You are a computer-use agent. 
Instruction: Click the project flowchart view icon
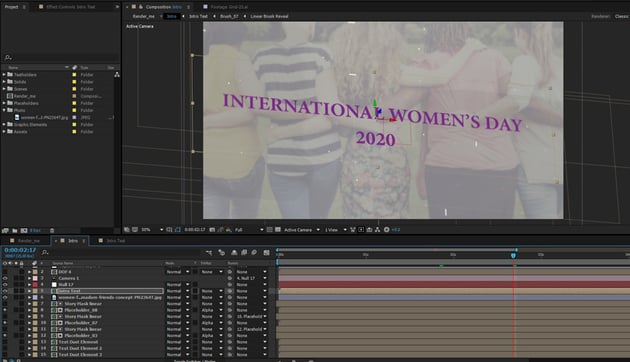pyautogui.click(x=117, y=75)
